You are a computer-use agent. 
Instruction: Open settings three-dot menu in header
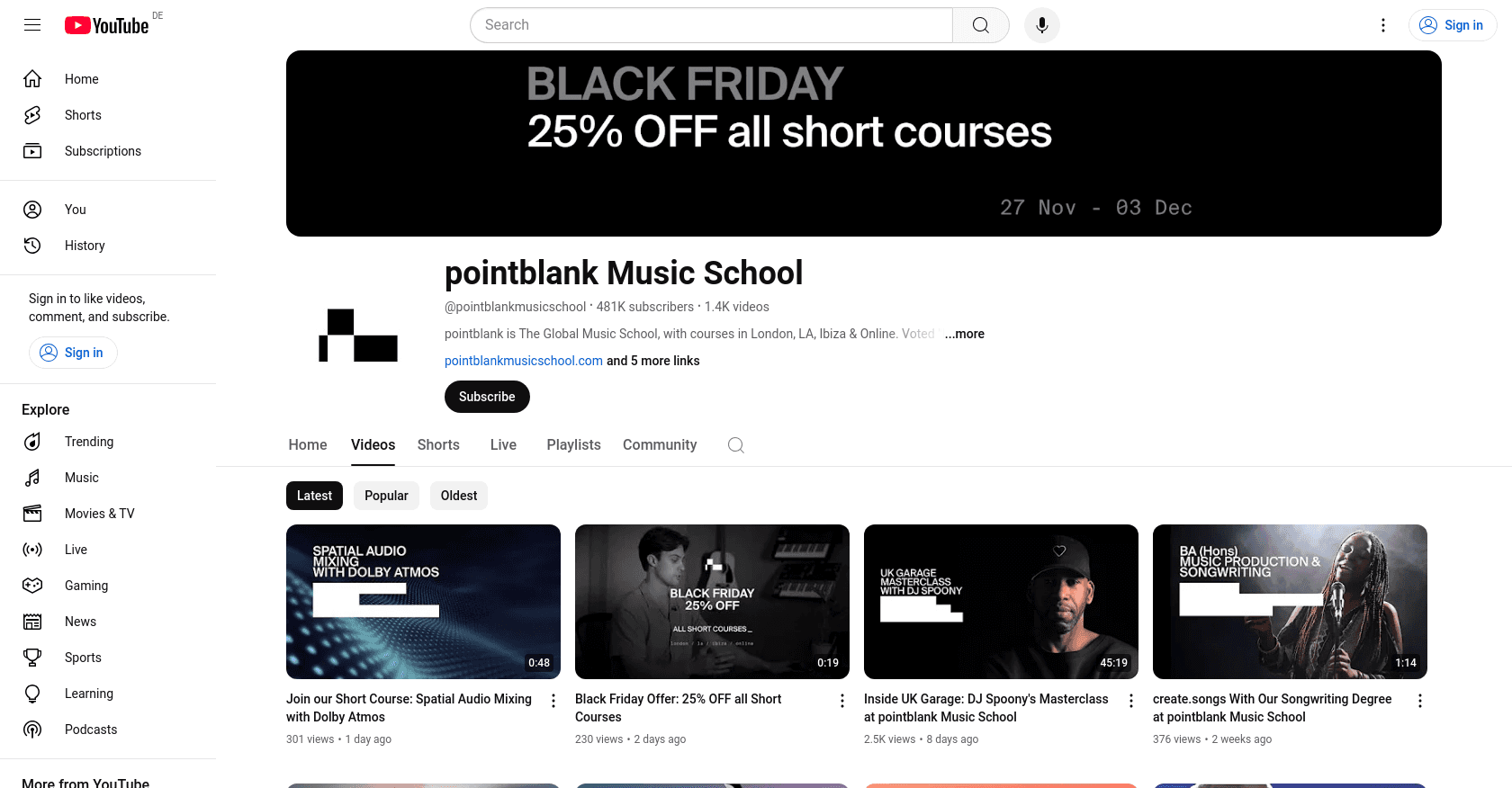(x=1383, y=25)
